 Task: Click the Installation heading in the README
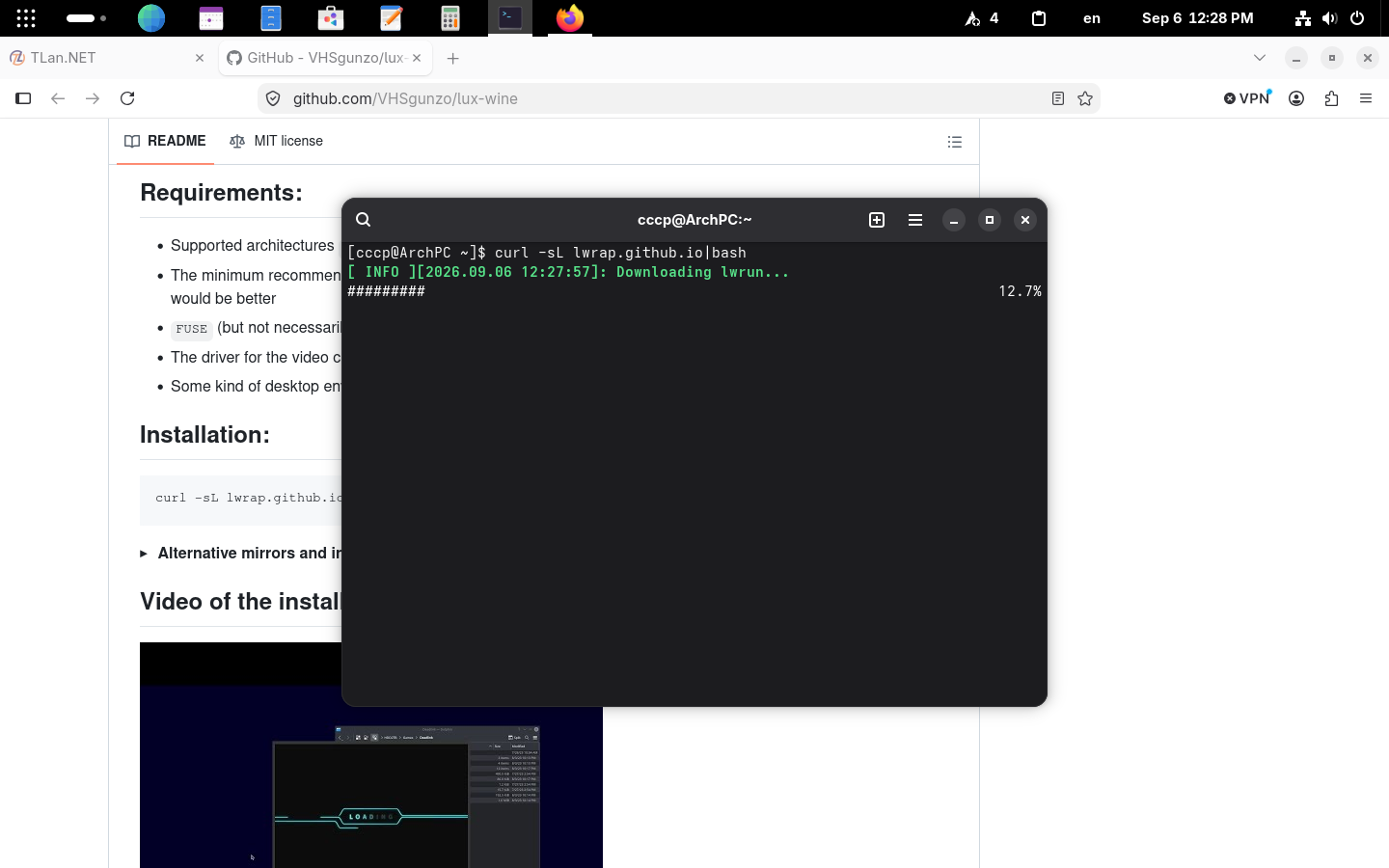coord(204,435)
